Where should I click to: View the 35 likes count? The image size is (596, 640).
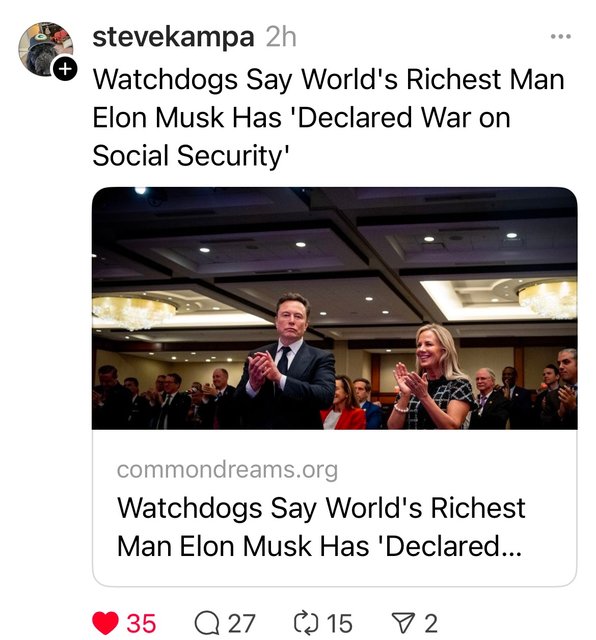coord(141,623)
